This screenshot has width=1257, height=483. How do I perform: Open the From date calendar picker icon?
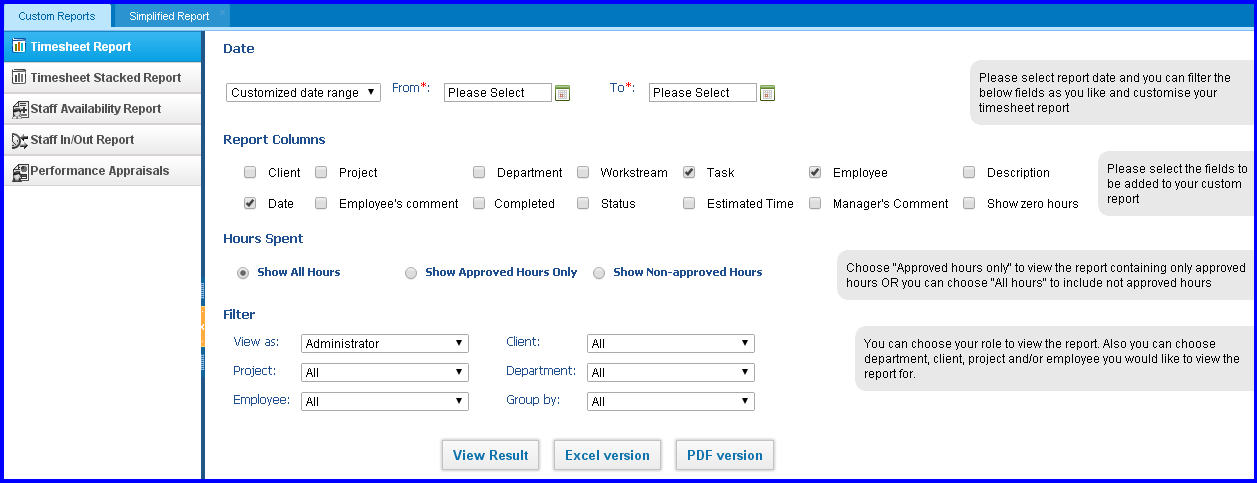pos(562,93)
